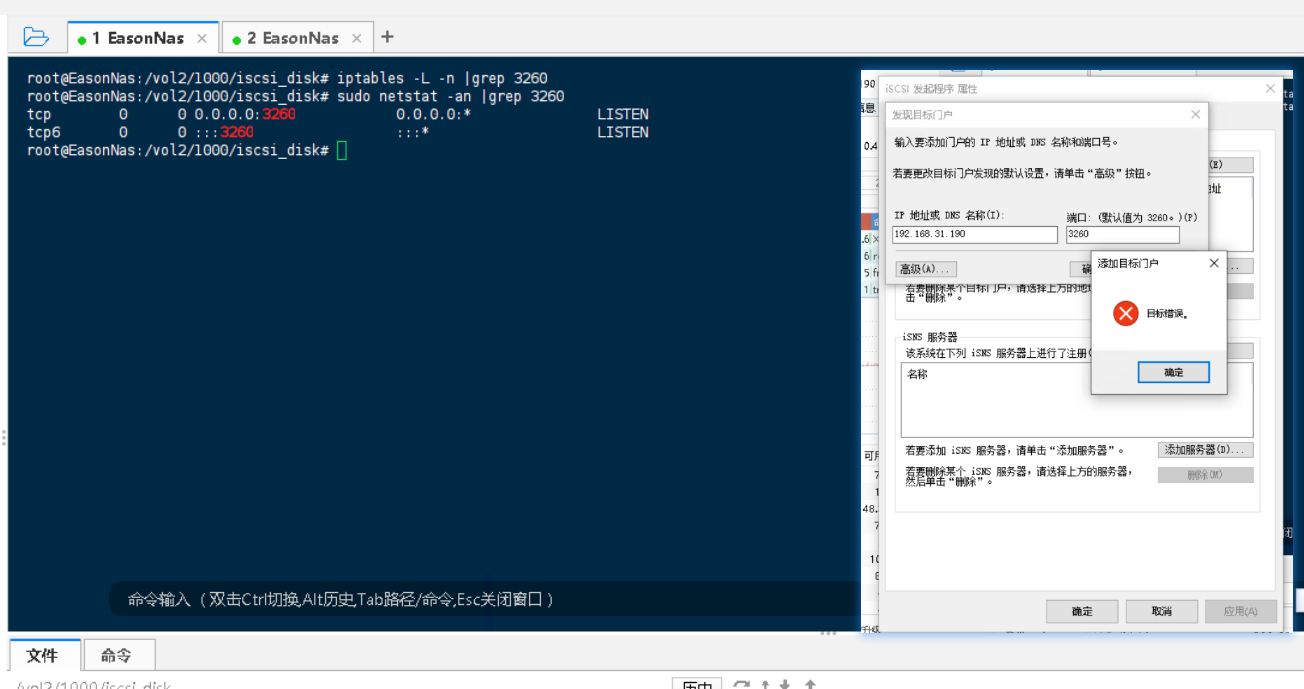Click the refresh icon beside 历史
The image size is (1304, 689).
click(741, 684)
